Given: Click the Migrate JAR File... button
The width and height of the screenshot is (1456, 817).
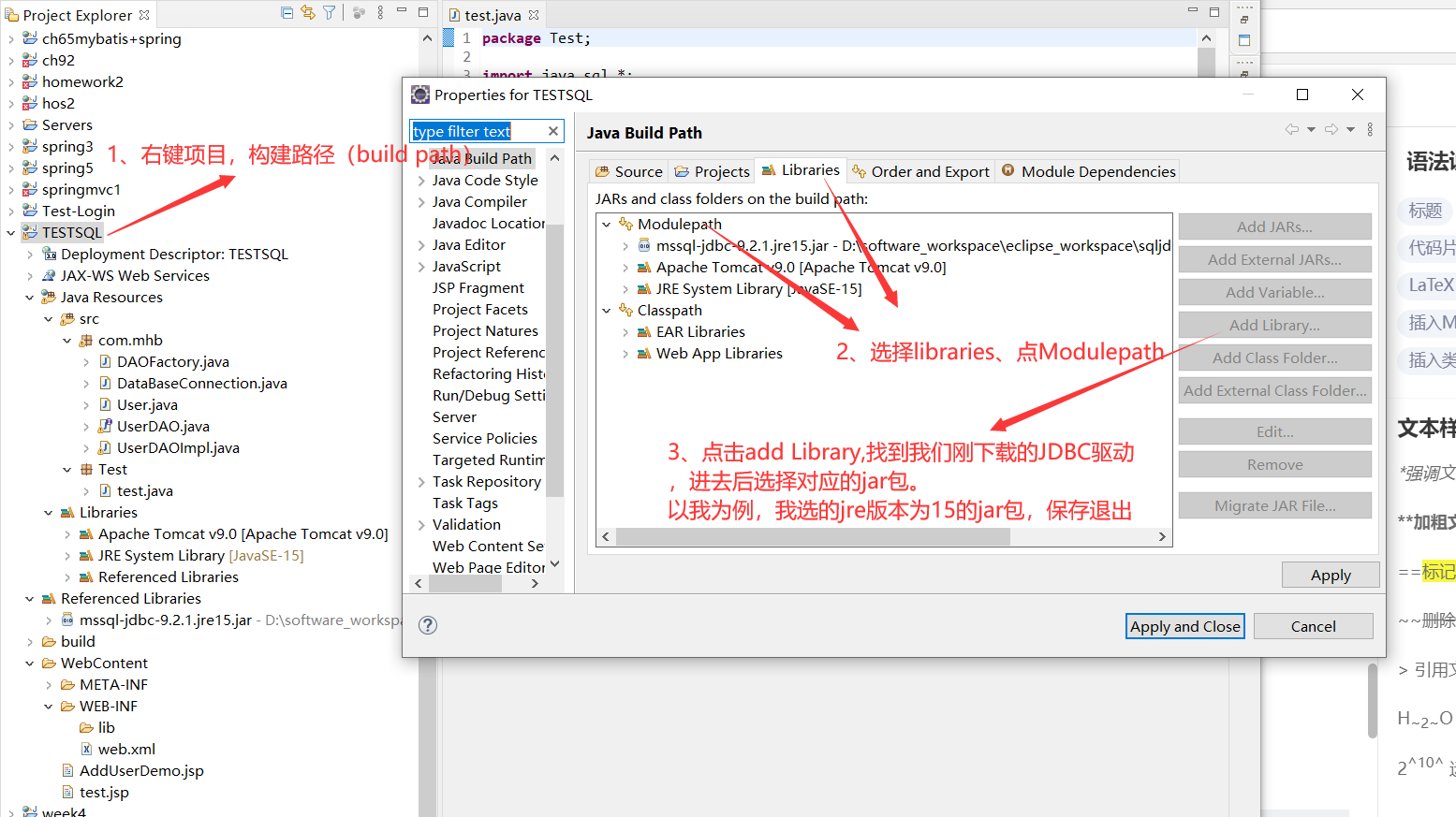Looking at the screenshot, I should tap(1274, 505).
